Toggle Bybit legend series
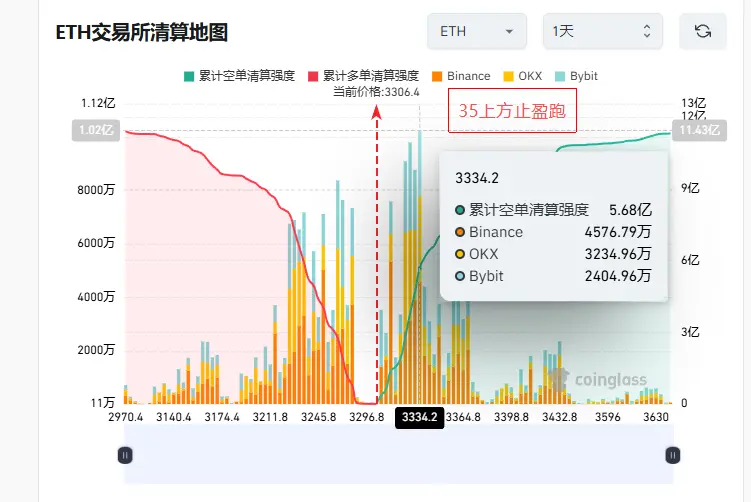This screenshot has height=502, width=751. click(x=576, y=76)
